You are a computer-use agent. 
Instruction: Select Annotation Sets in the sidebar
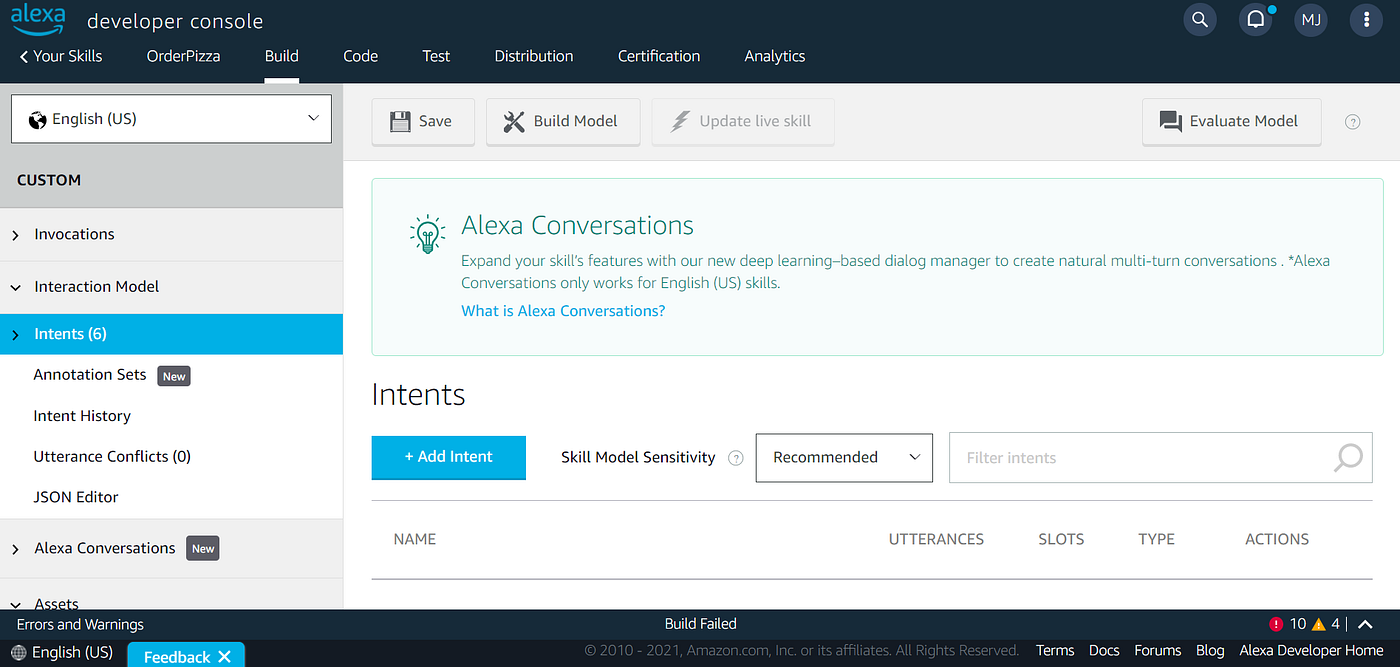tap(90, 375)
